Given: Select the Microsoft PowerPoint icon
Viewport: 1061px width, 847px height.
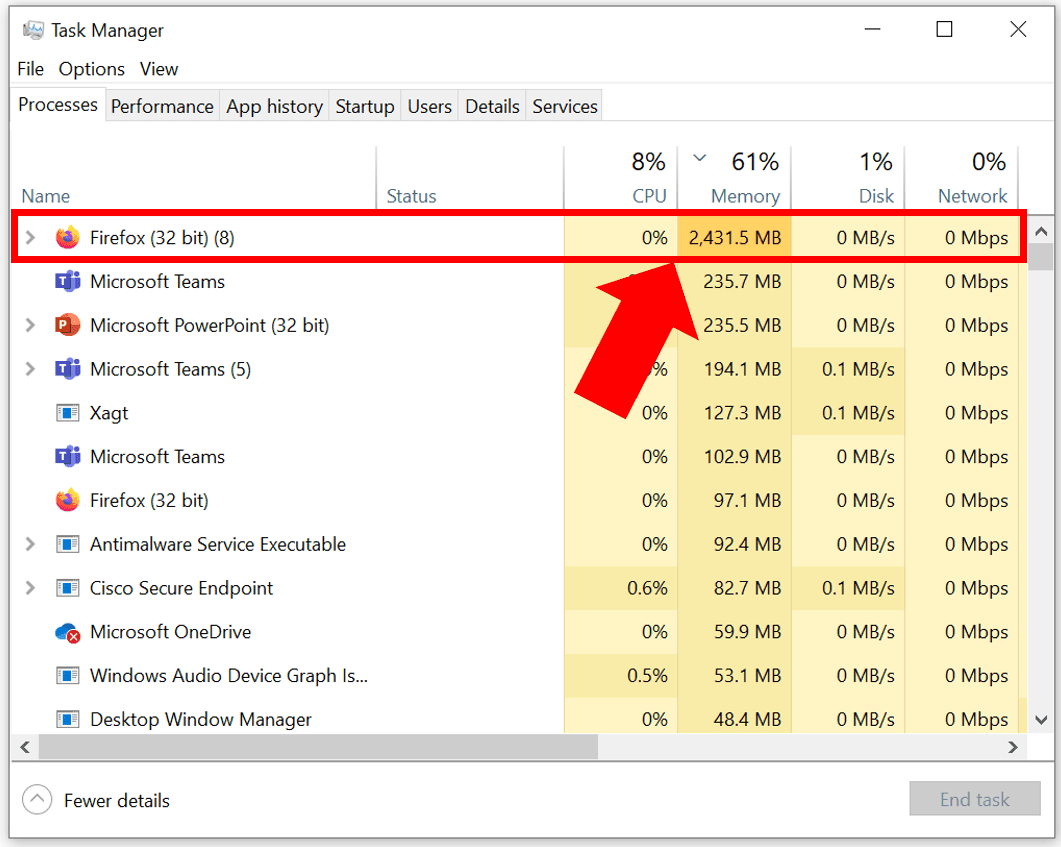Looking at the screenshot, I should (x=68, y=325).
